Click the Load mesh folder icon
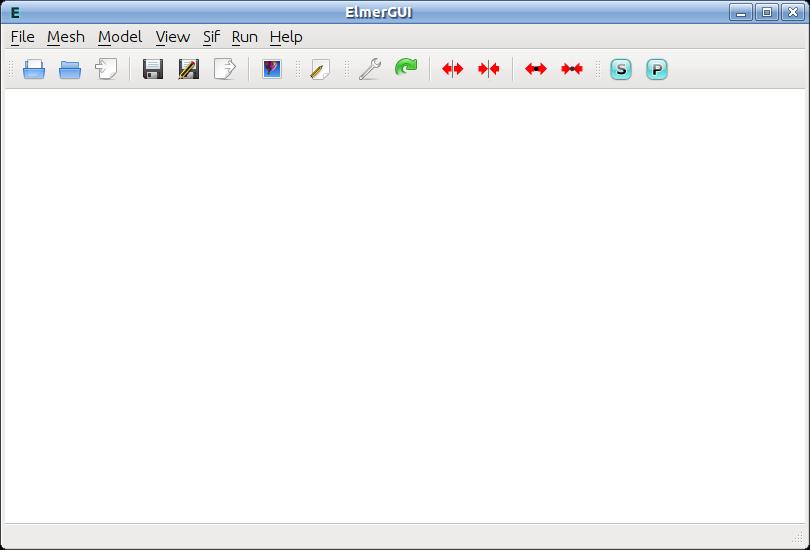The width and height of the screenshot is (810, 550). pyautogui.click(x=70, y=69)
